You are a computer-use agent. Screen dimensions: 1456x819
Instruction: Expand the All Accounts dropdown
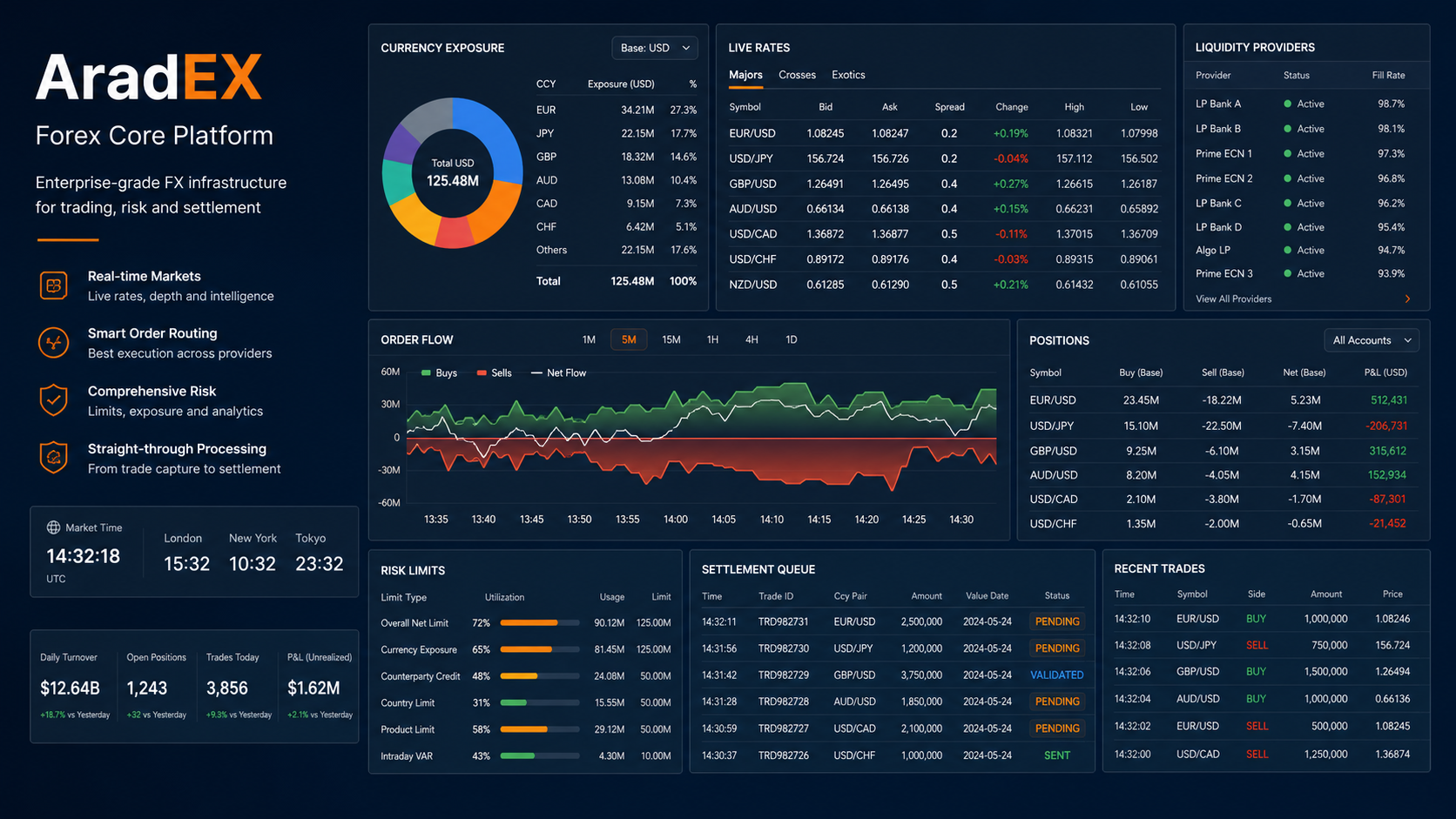tap(1372, 340)
